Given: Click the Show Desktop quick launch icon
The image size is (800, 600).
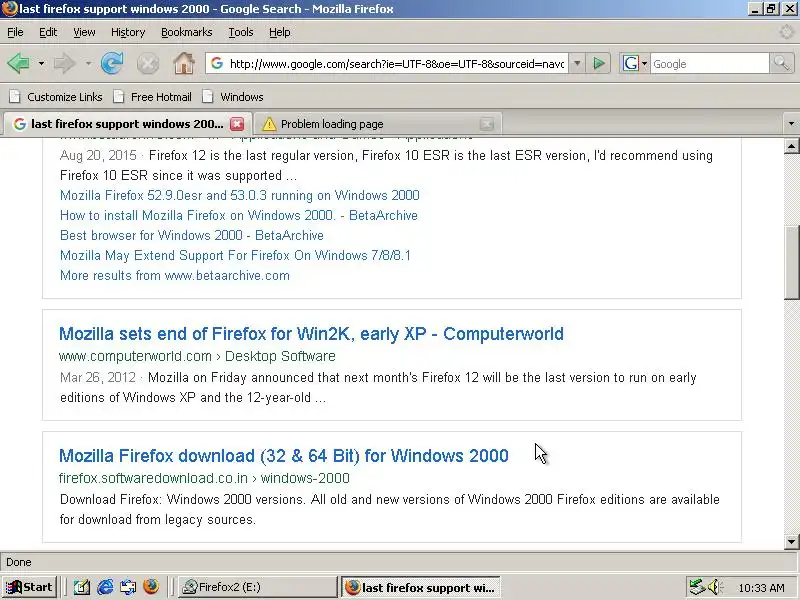Looking at the screenshot, I should [82, 587].
